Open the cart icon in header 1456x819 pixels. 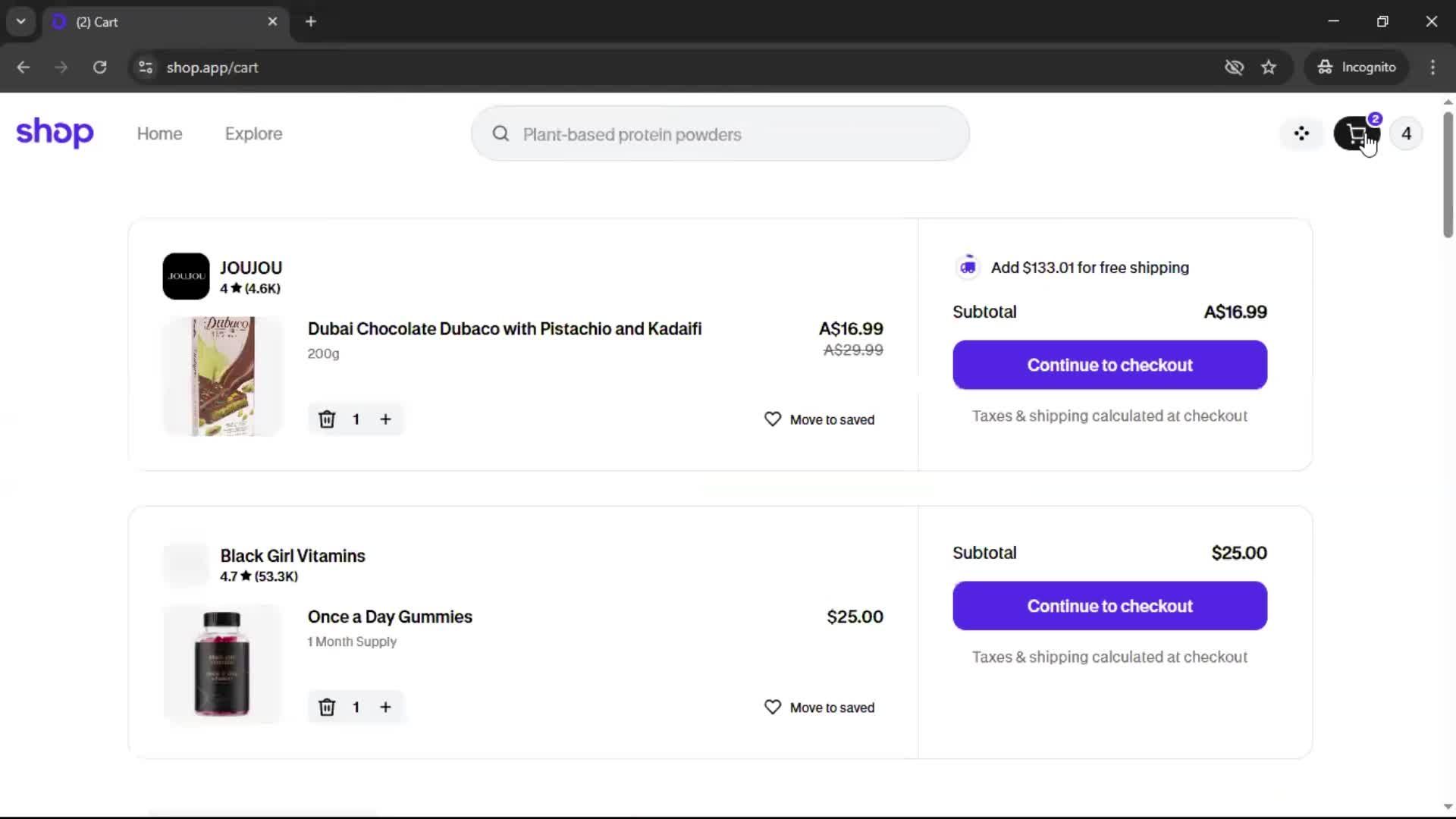click(1357, 134)
